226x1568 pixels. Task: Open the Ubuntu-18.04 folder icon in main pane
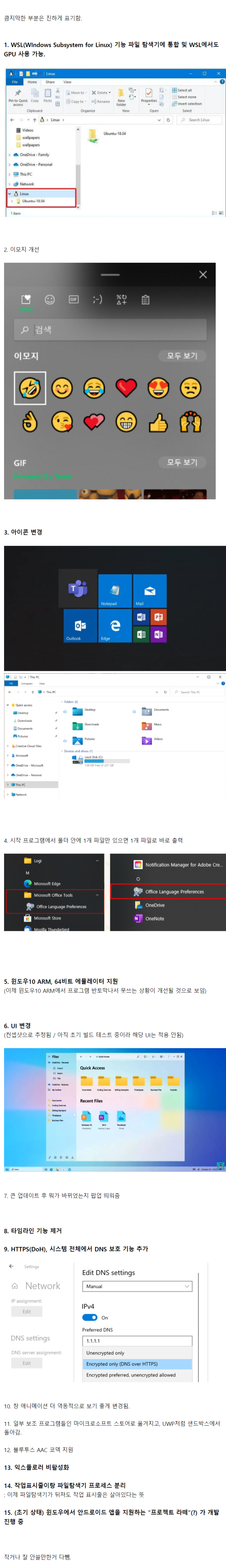pos(93,135)
